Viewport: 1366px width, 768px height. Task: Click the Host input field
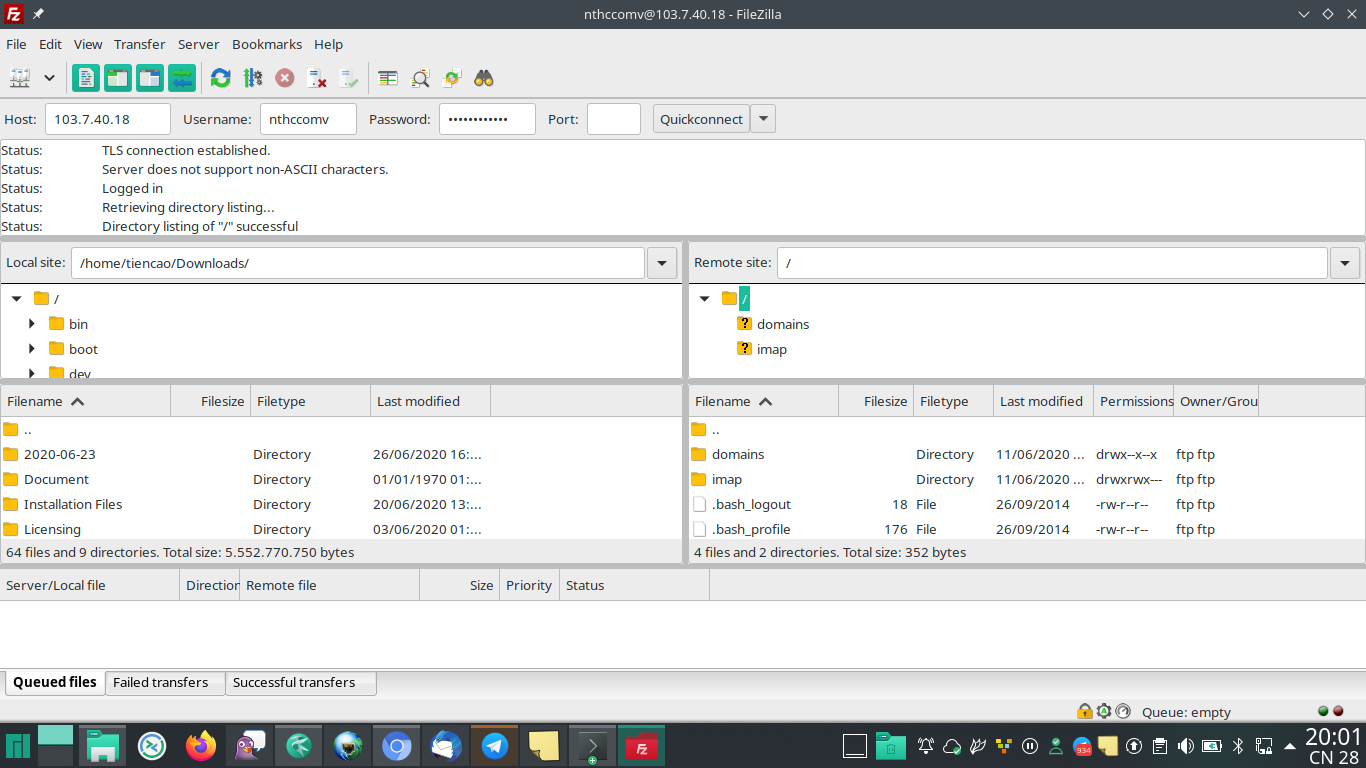108,119
